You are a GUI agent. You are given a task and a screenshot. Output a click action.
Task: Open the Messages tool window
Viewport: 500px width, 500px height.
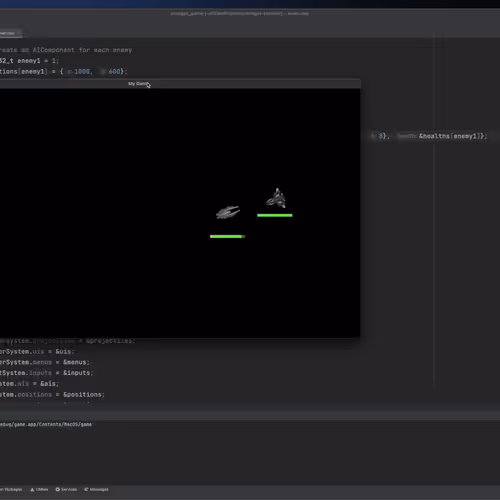pos(96,489)
